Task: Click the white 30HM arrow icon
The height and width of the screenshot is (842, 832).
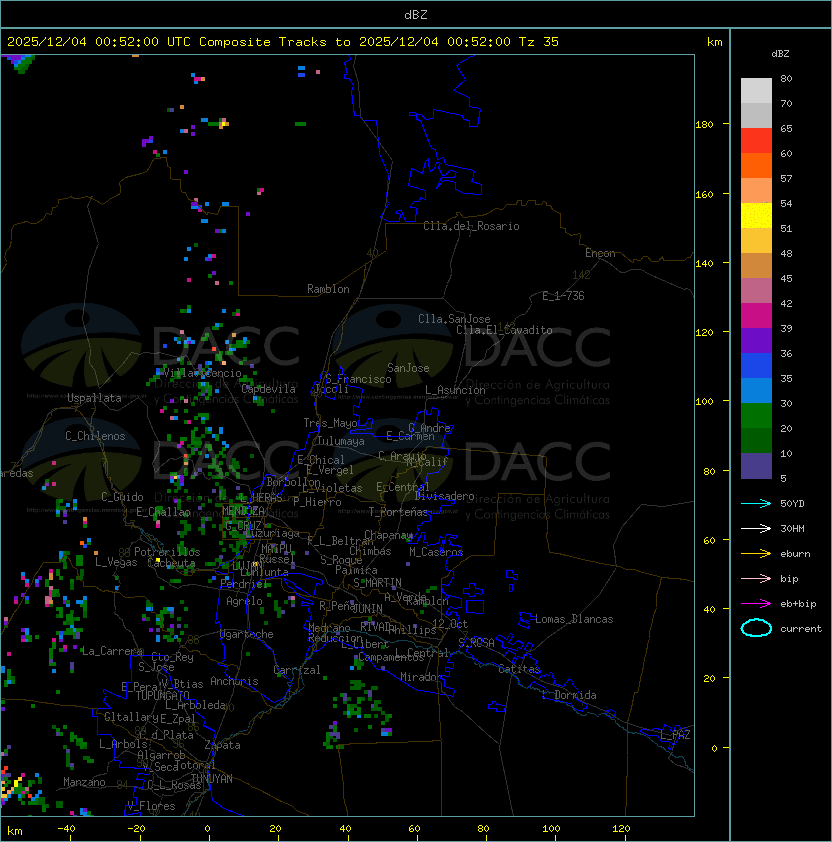Action: click(x=757, y=528)
